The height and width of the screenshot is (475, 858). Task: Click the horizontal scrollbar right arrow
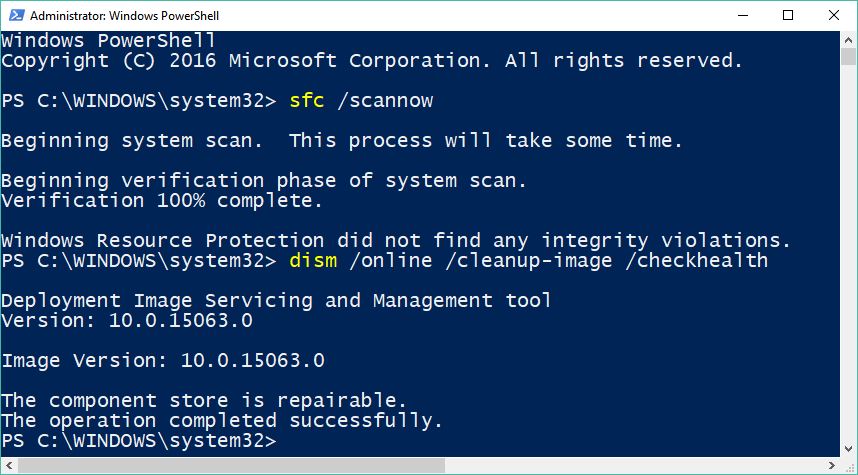(x=832, y=466)
